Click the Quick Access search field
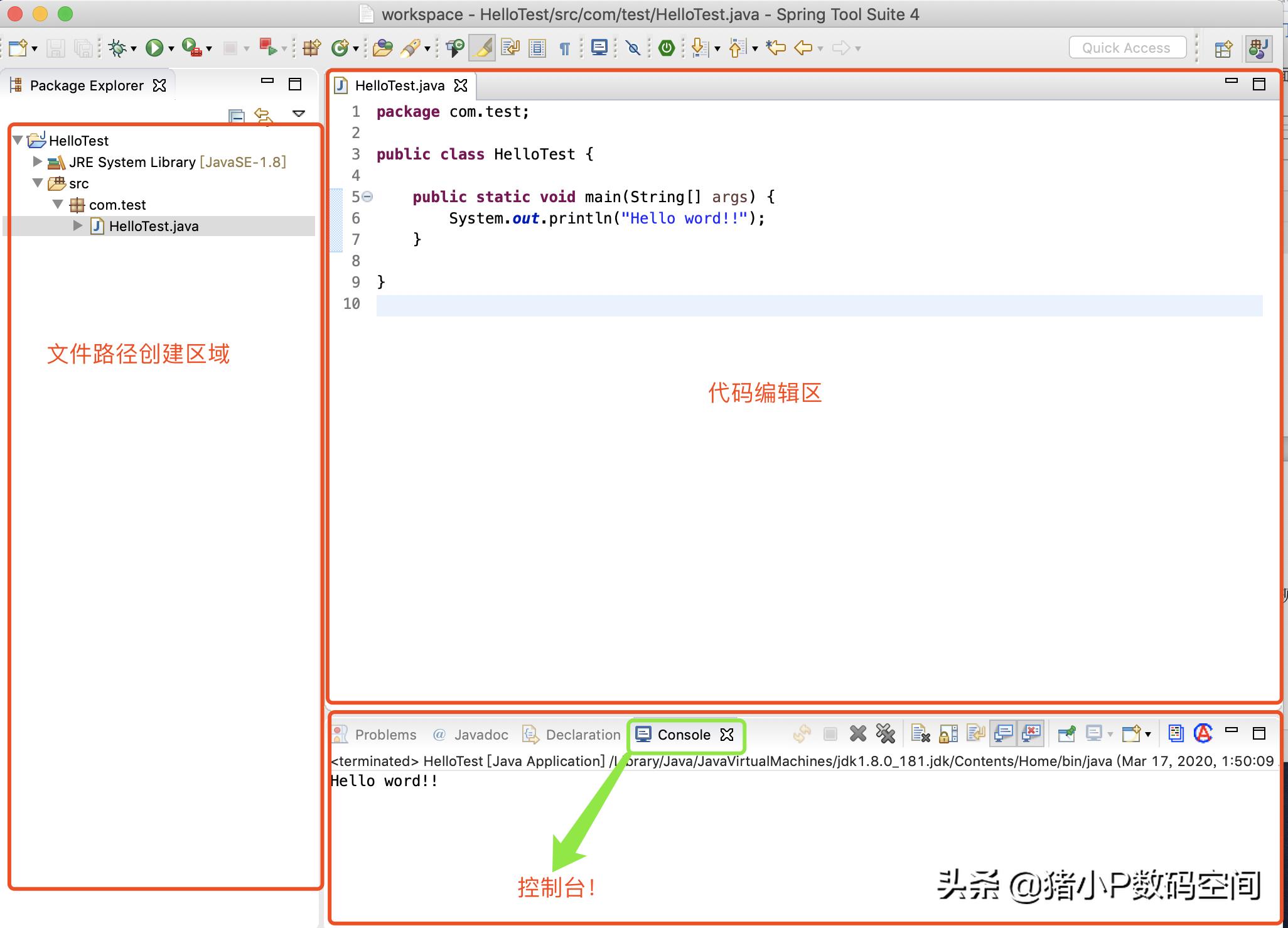The width and height of the screenshot is (1288, 928). [1127, 48]
